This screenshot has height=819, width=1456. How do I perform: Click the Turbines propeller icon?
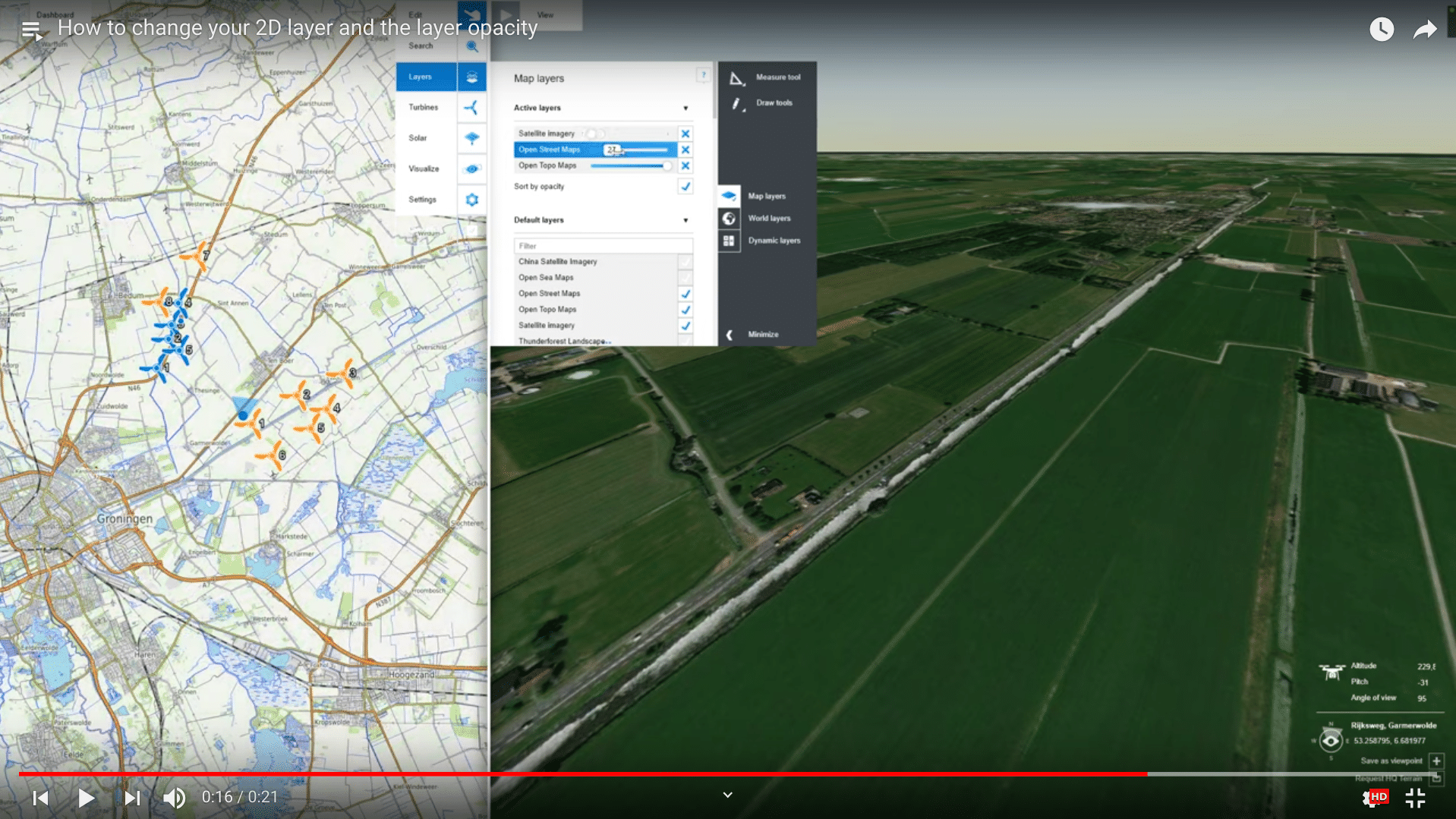pyautogui.click(x=471, y=107)
